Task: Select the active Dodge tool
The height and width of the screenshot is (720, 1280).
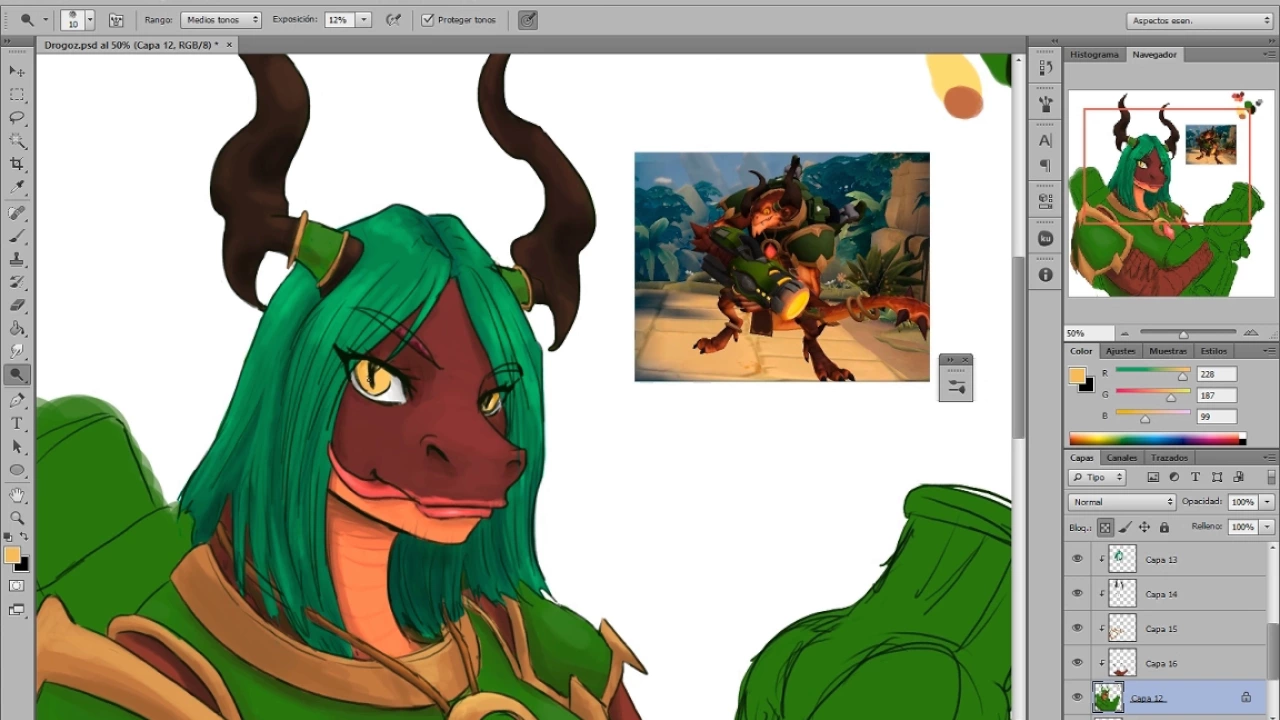Action: pos(17,375)
